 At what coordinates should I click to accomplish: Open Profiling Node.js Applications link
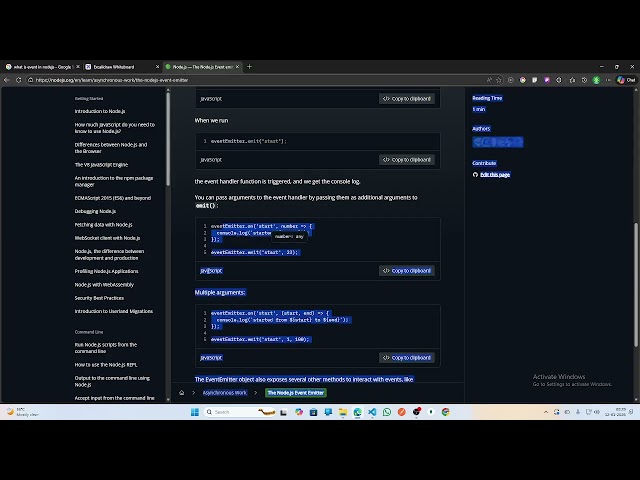click(x=106, y=271)
